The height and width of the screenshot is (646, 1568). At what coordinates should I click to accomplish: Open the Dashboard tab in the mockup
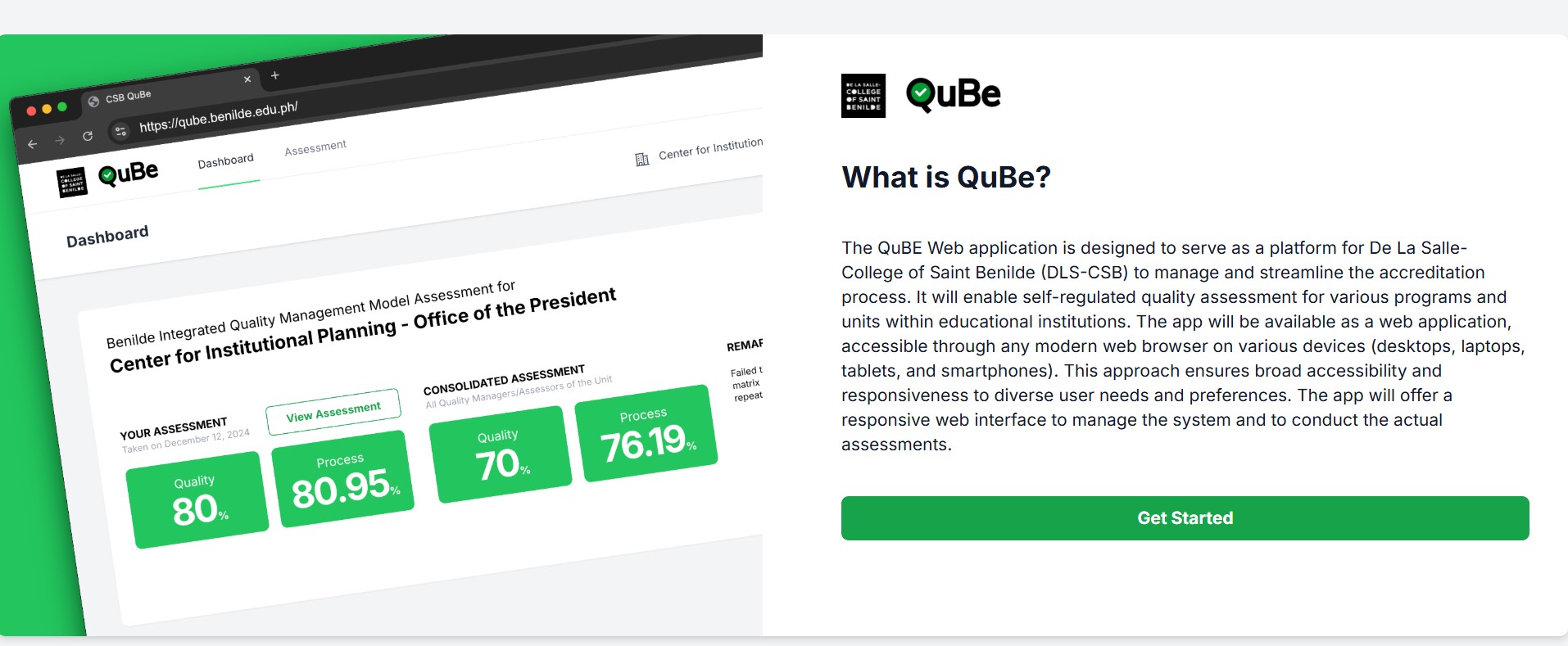[226, 161]
